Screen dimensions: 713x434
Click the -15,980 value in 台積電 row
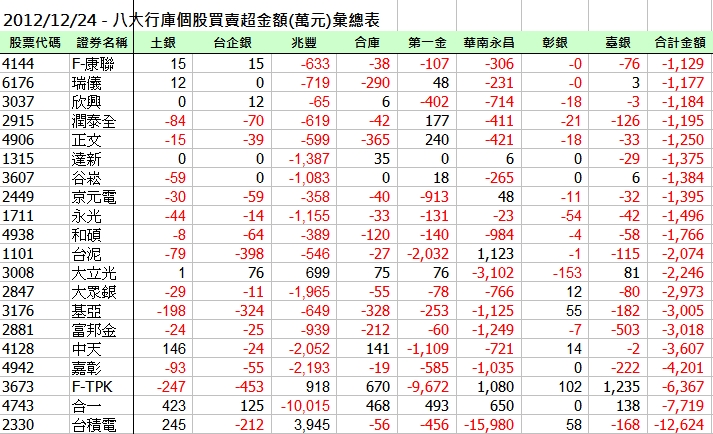(x=489, y=425)
